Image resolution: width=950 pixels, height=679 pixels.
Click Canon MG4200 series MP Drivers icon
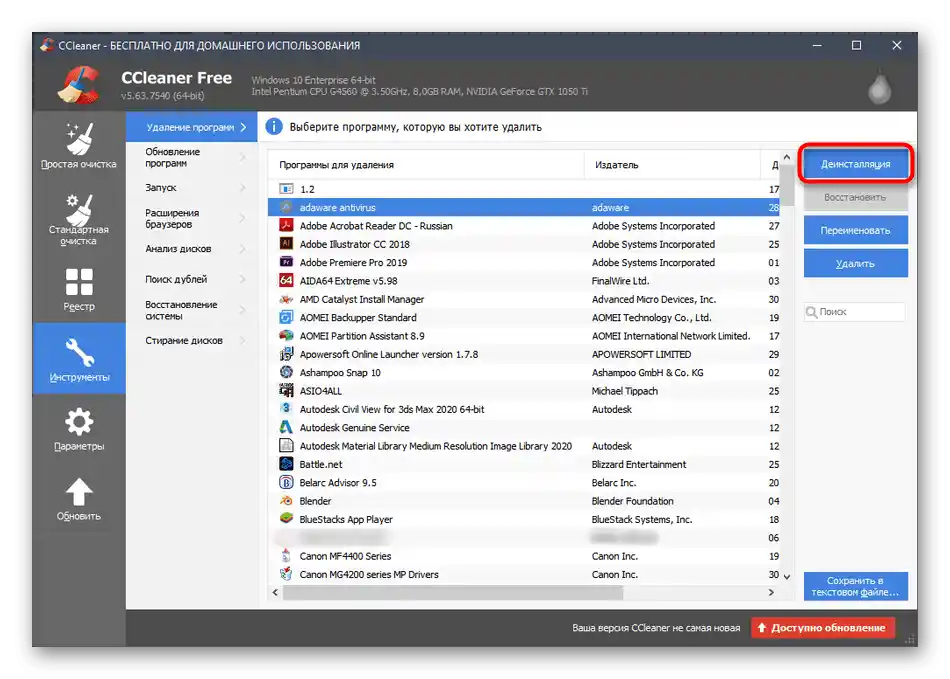[286, 574]
